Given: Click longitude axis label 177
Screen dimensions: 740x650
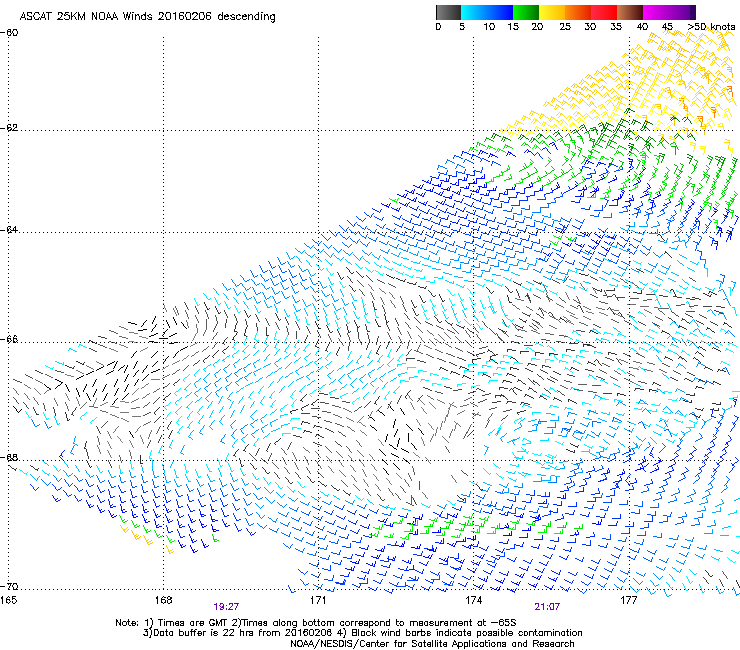Looking at the screenshot, I should click(x=629, y=600).
